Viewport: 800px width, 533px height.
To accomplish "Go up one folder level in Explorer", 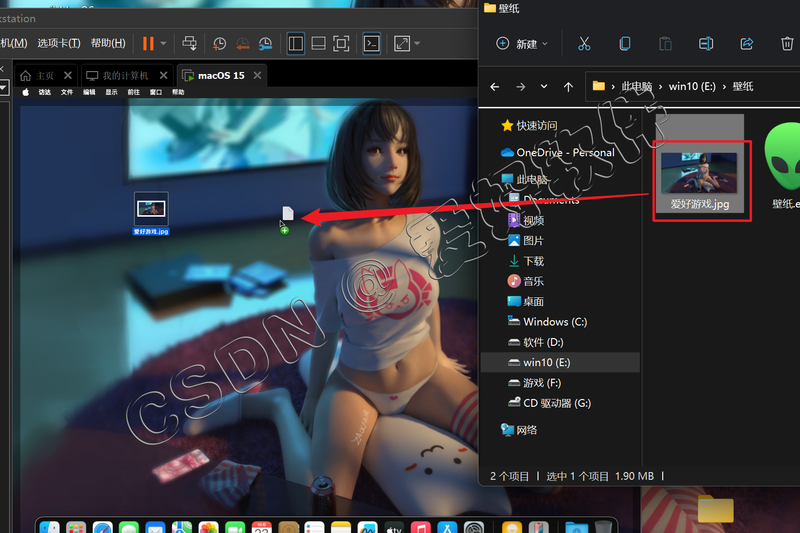I will point(568,87).
